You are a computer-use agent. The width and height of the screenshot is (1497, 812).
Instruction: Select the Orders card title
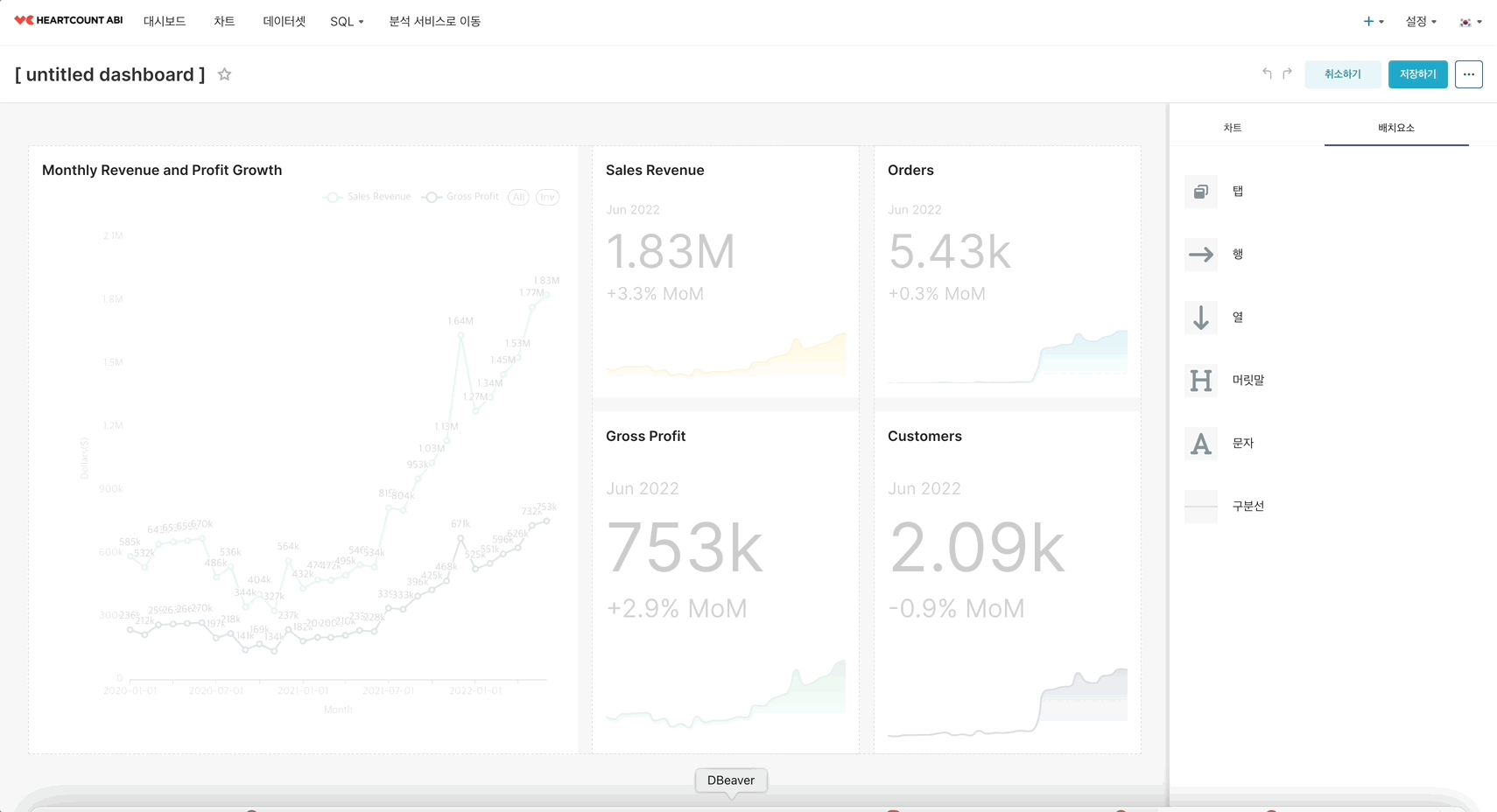click(910, 170)
